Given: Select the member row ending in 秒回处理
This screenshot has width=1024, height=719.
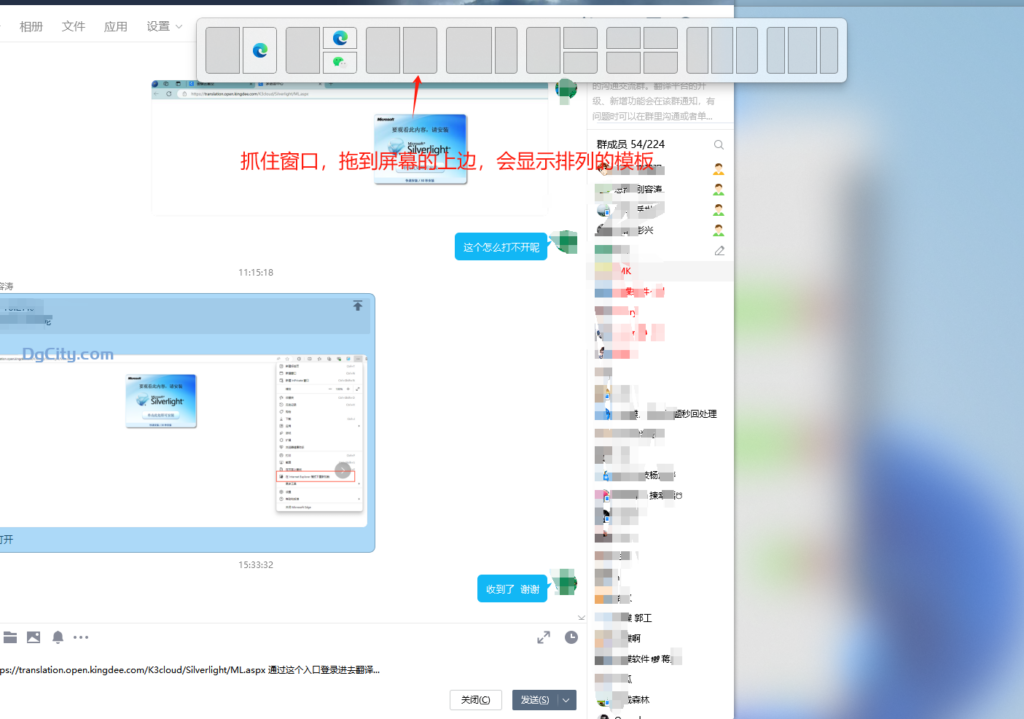Looking at the screenshot, I should point(660,413).
